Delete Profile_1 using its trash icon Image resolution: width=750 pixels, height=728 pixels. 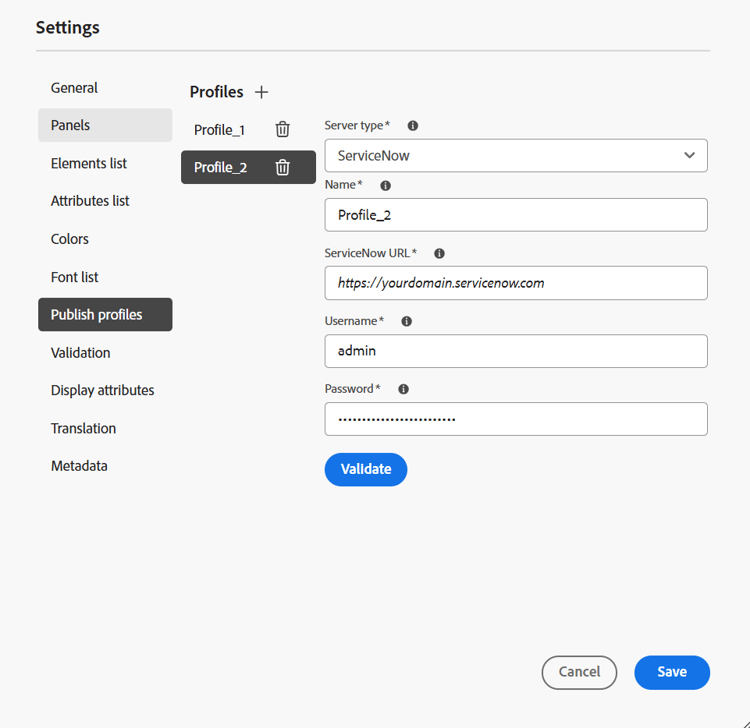click(283, 129)
